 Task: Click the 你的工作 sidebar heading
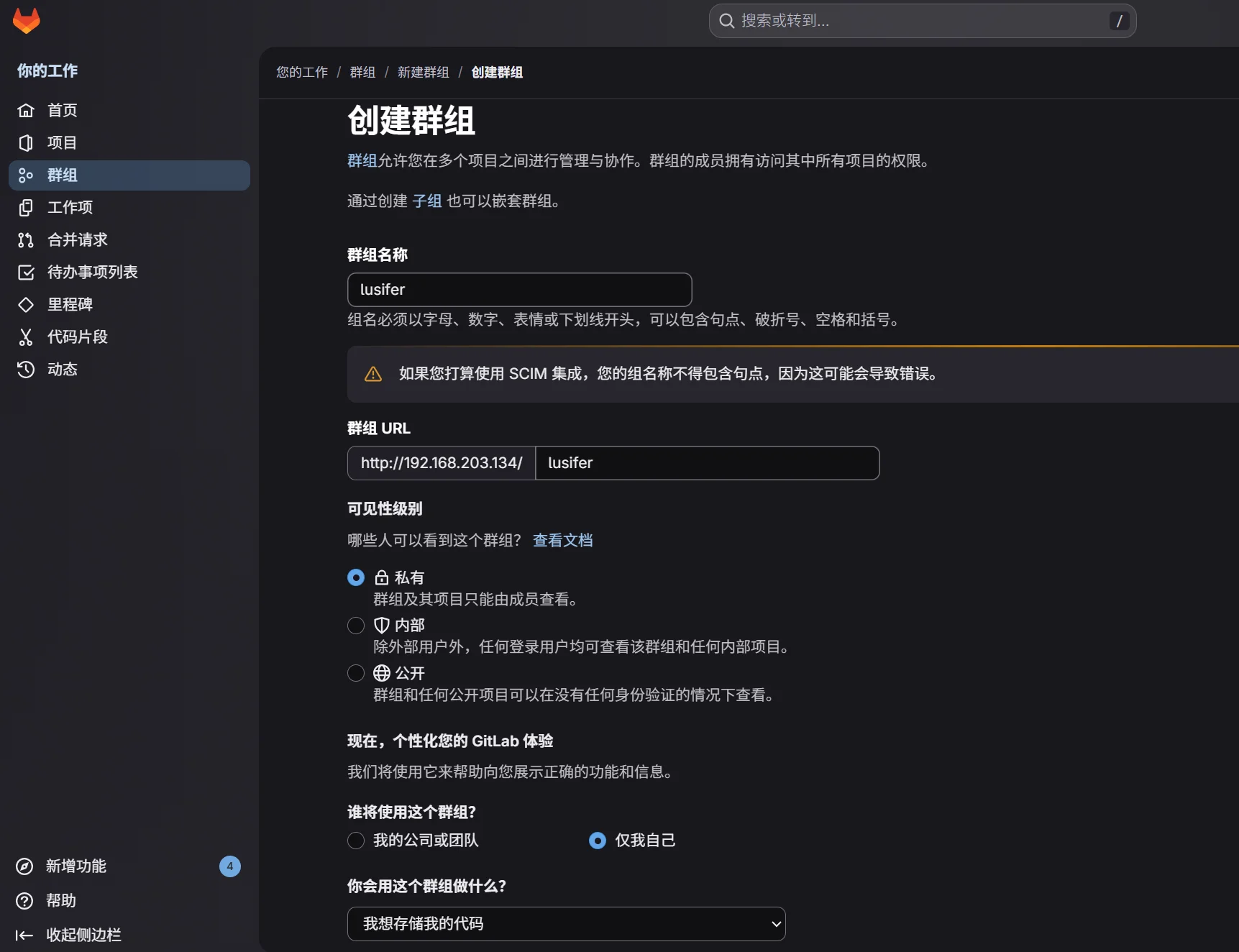pyautogui.click(x=47, y=70)
